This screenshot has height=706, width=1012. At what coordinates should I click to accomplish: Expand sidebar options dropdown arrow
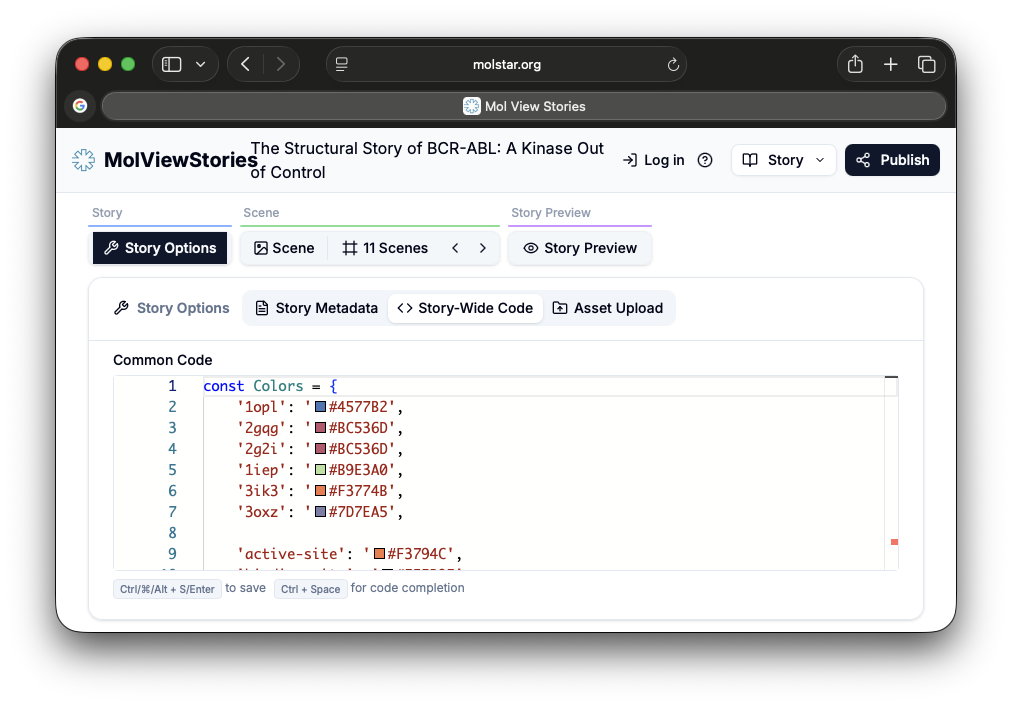point(201,65)
